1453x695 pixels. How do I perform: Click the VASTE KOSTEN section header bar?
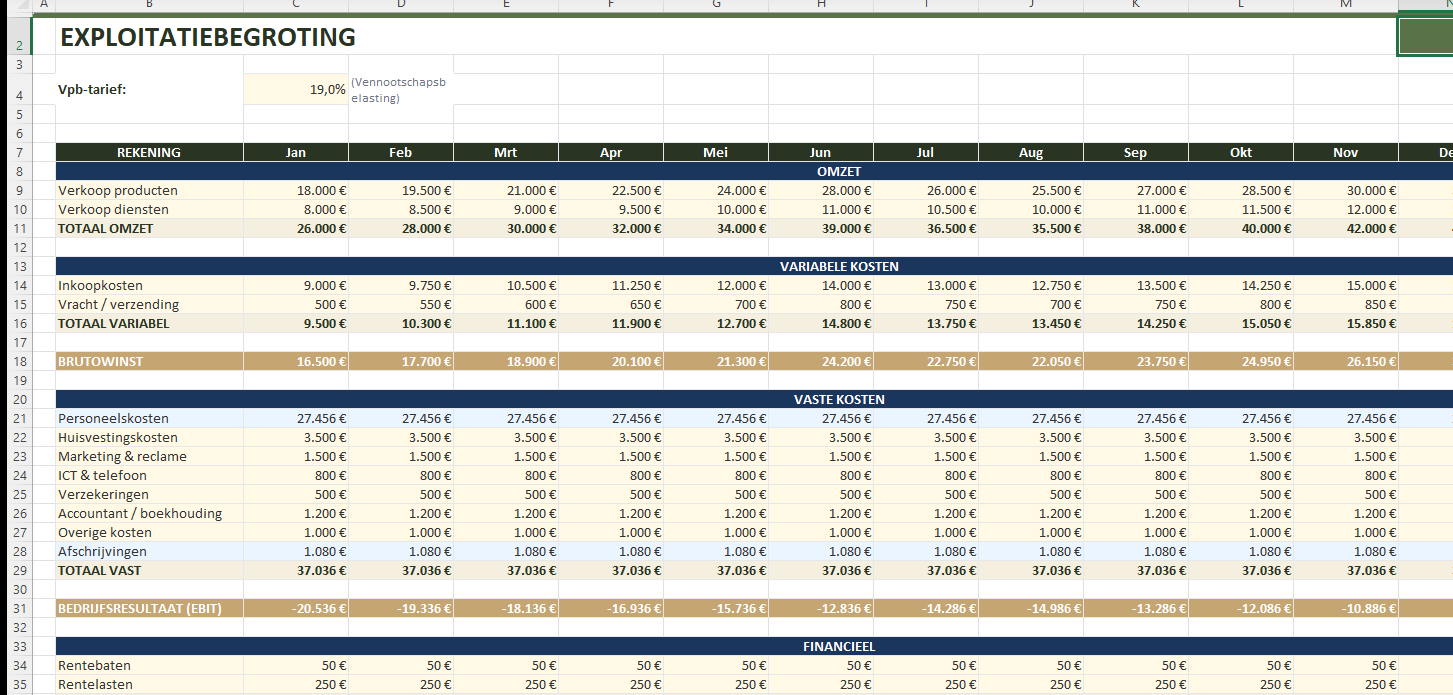838,399
